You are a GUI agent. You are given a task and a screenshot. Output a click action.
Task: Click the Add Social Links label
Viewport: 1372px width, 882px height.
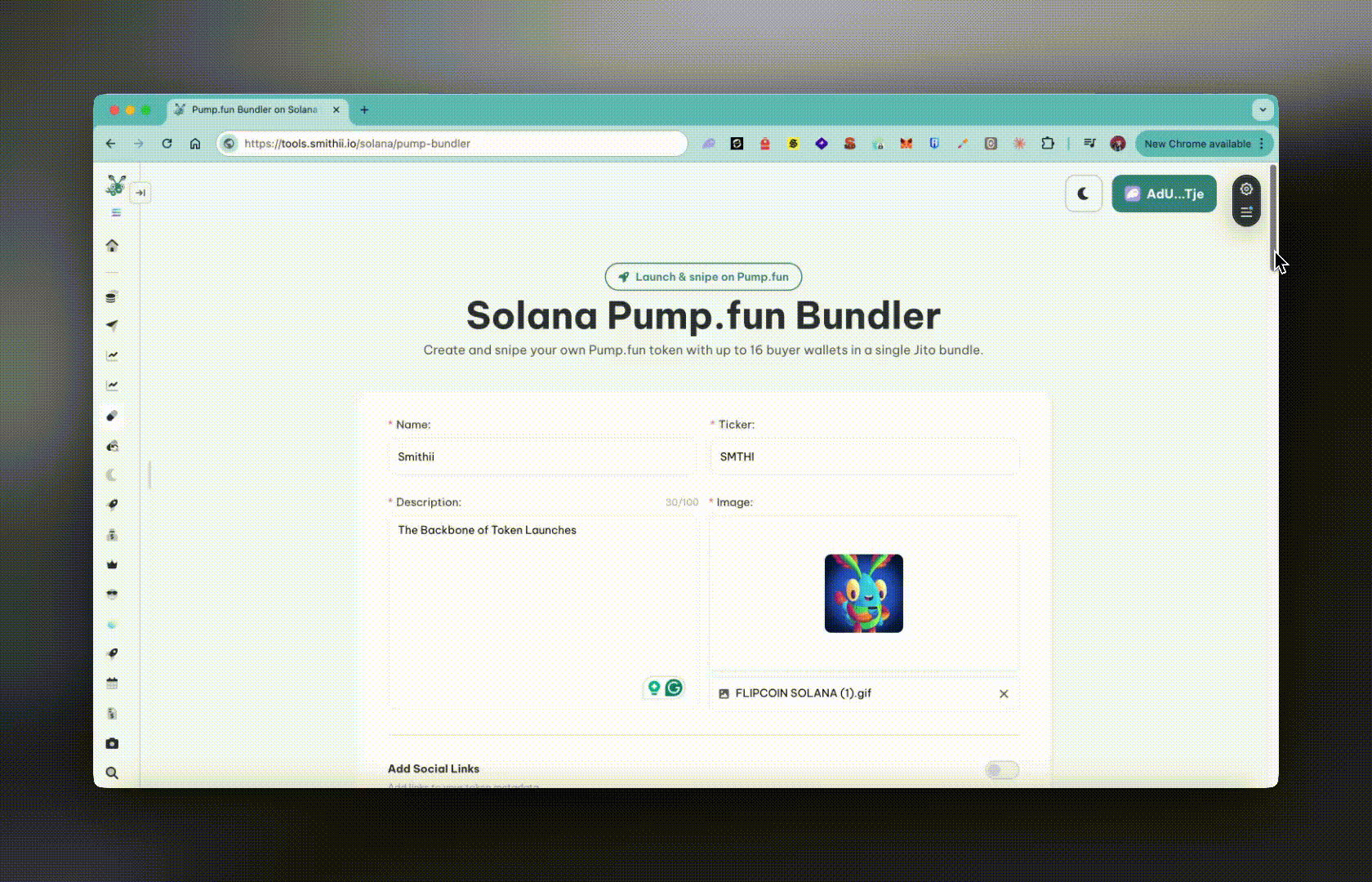434,768
